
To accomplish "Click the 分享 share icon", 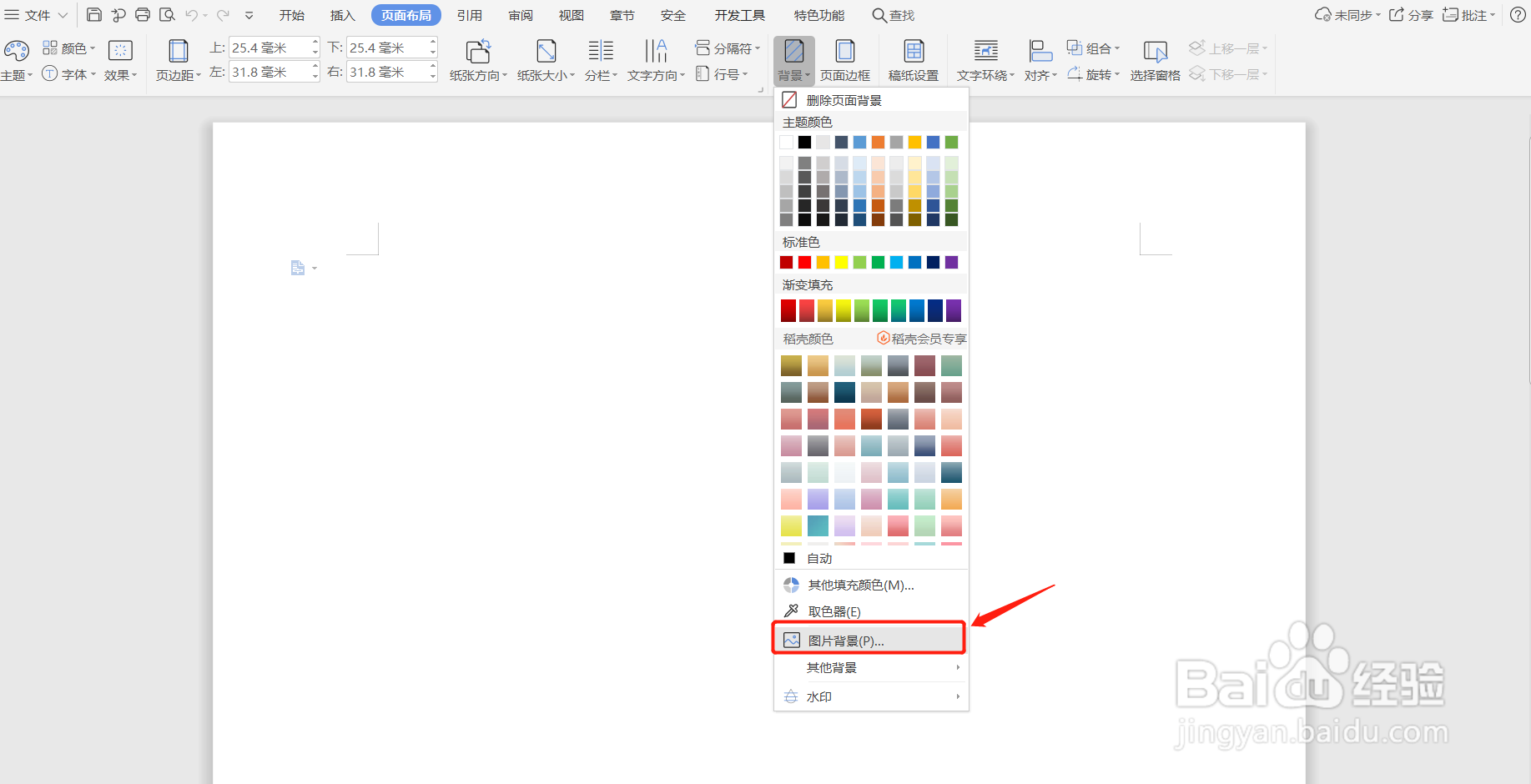I will point(1397,15).
